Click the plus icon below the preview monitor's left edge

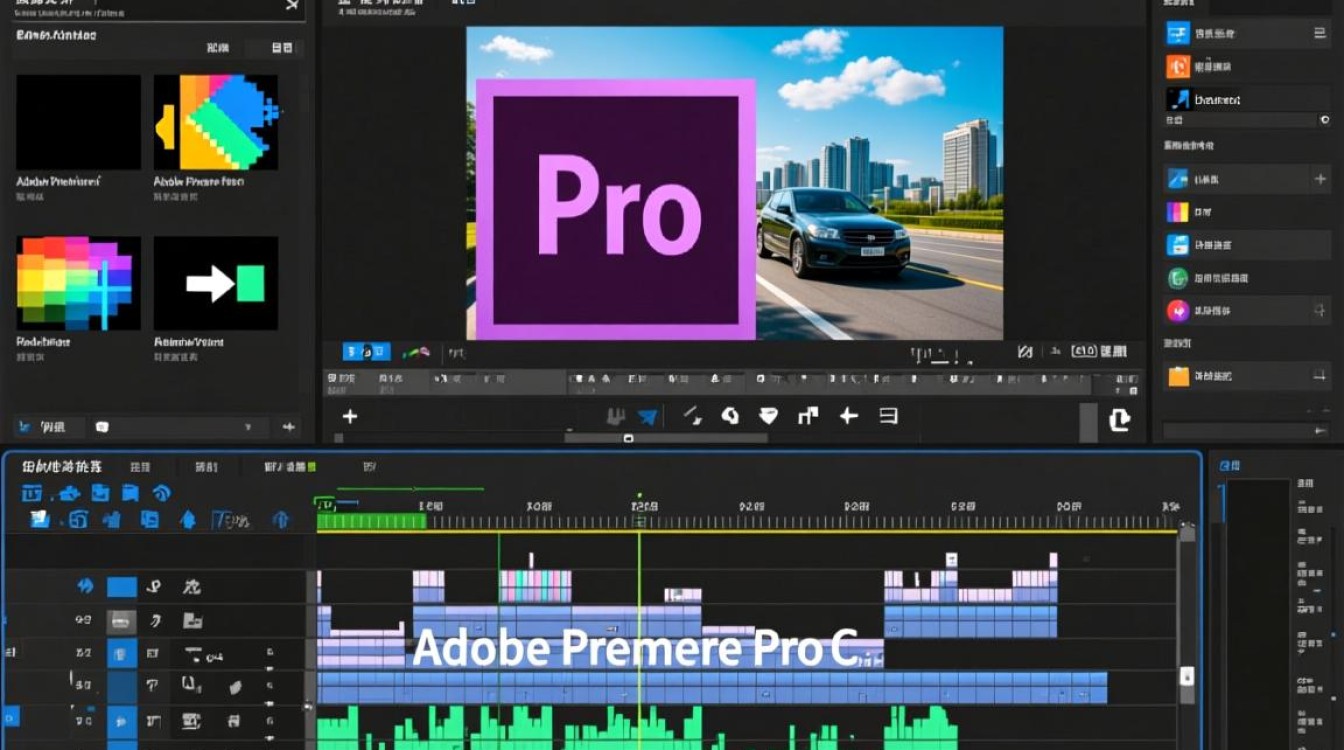349,416
